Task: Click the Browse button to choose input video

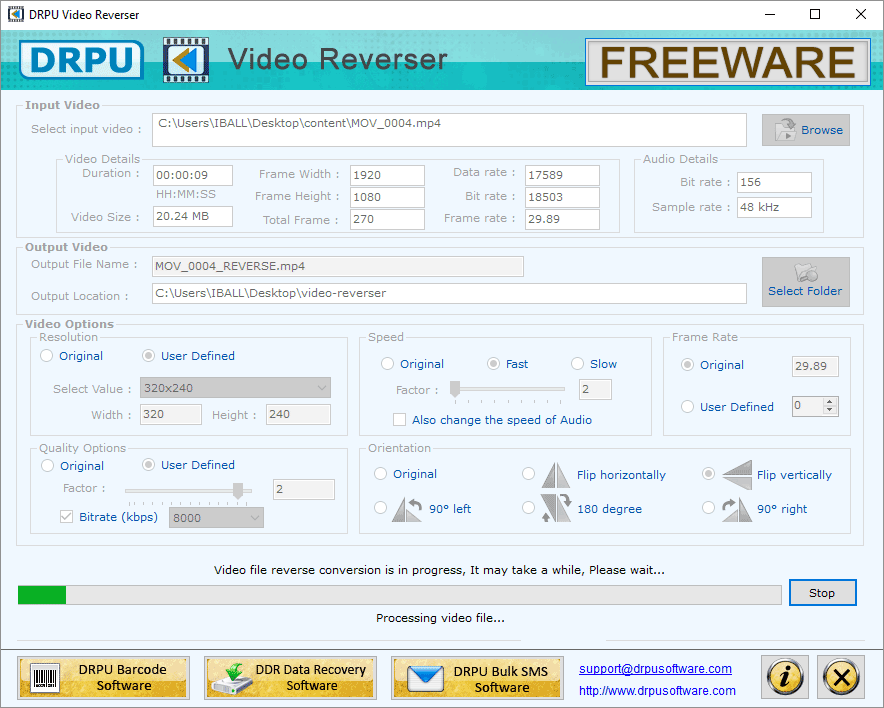Action: (x=806, y=130)
